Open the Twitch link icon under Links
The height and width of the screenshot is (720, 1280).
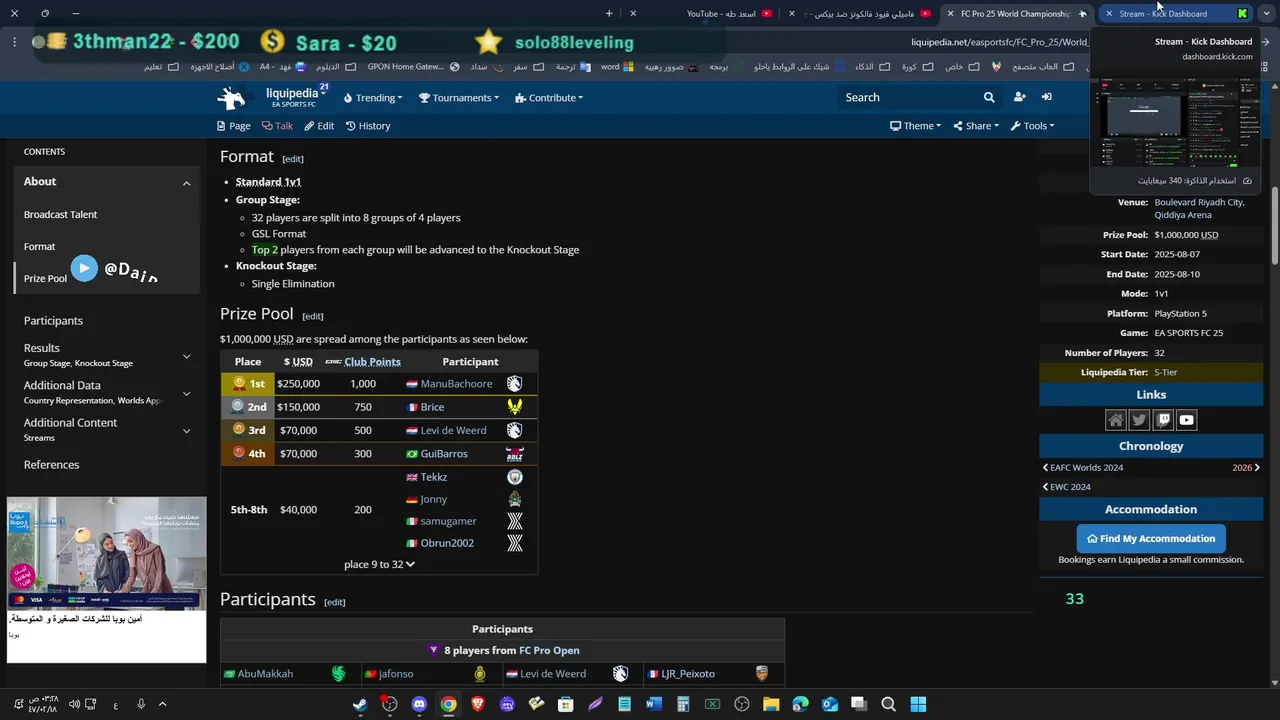[x=1163, y=420]
